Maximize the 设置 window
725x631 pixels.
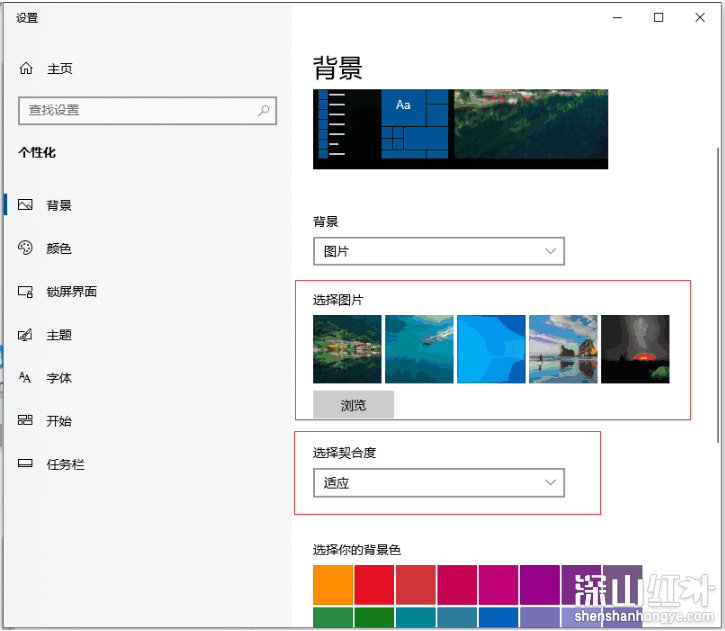coord(658,18)
